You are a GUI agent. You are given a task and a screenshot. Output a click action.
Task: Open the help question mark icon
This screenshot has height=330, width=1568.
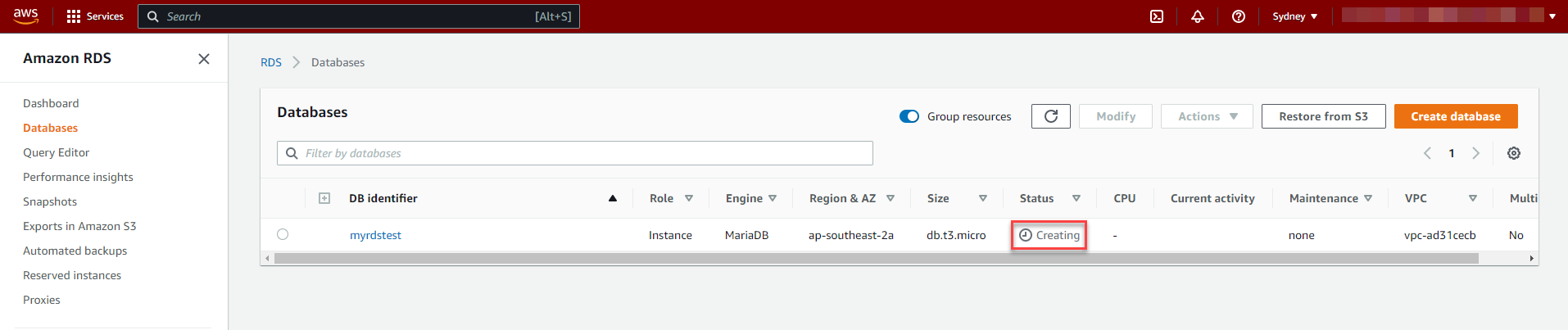pos(1239,16)
